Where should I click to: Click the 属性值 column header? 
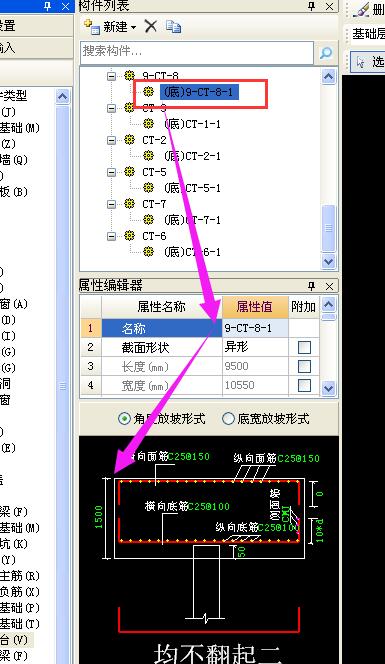click(x=255, y=307)
